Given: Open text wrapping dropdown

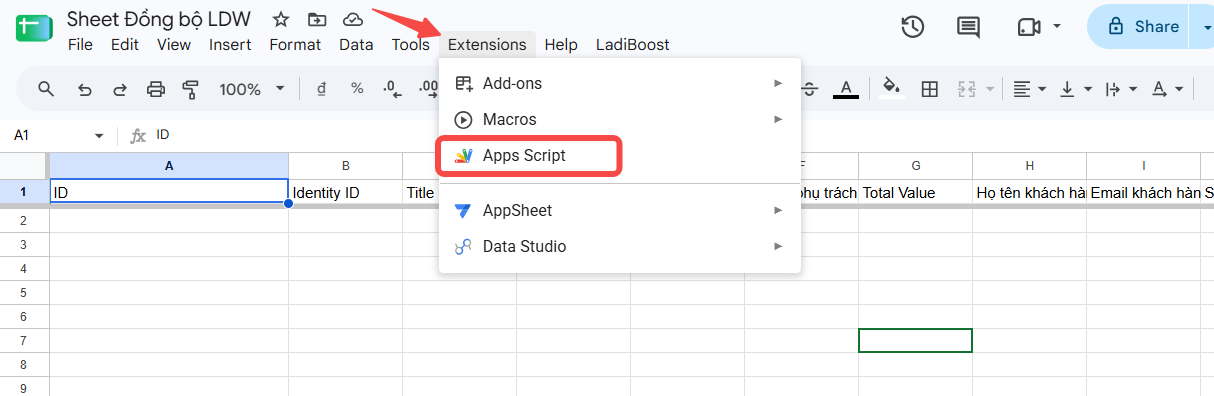Looking at the screenshot, I should 1121,89.
